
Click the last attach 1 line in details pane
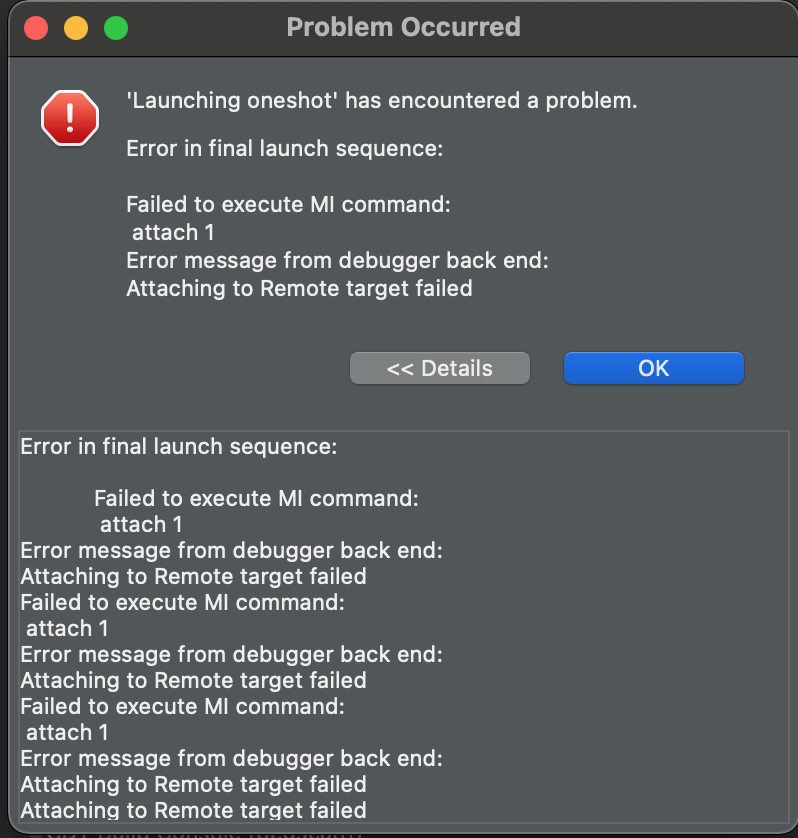pyautogui.click(x=67, y=732)
